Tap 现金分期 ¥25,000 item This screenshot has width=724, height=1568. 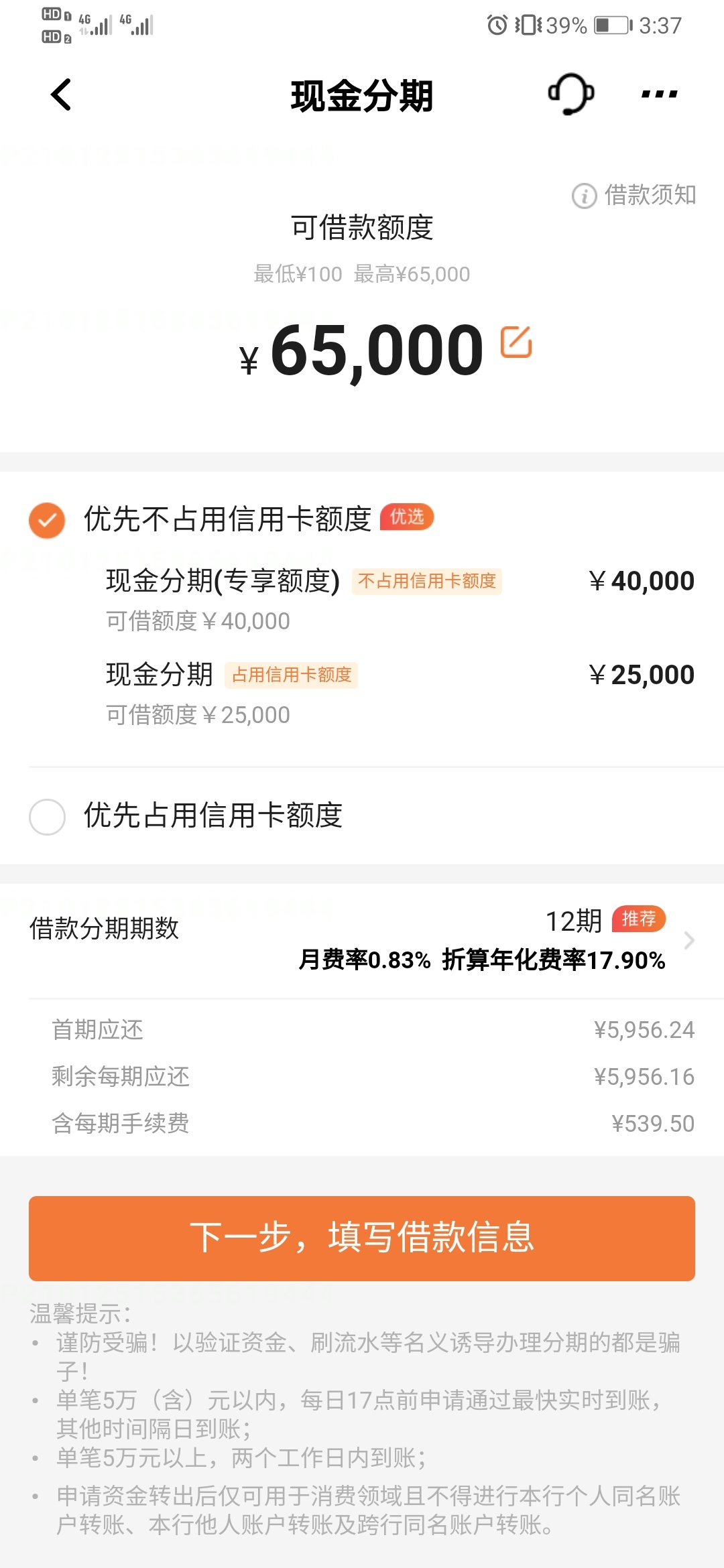[400, 694]
